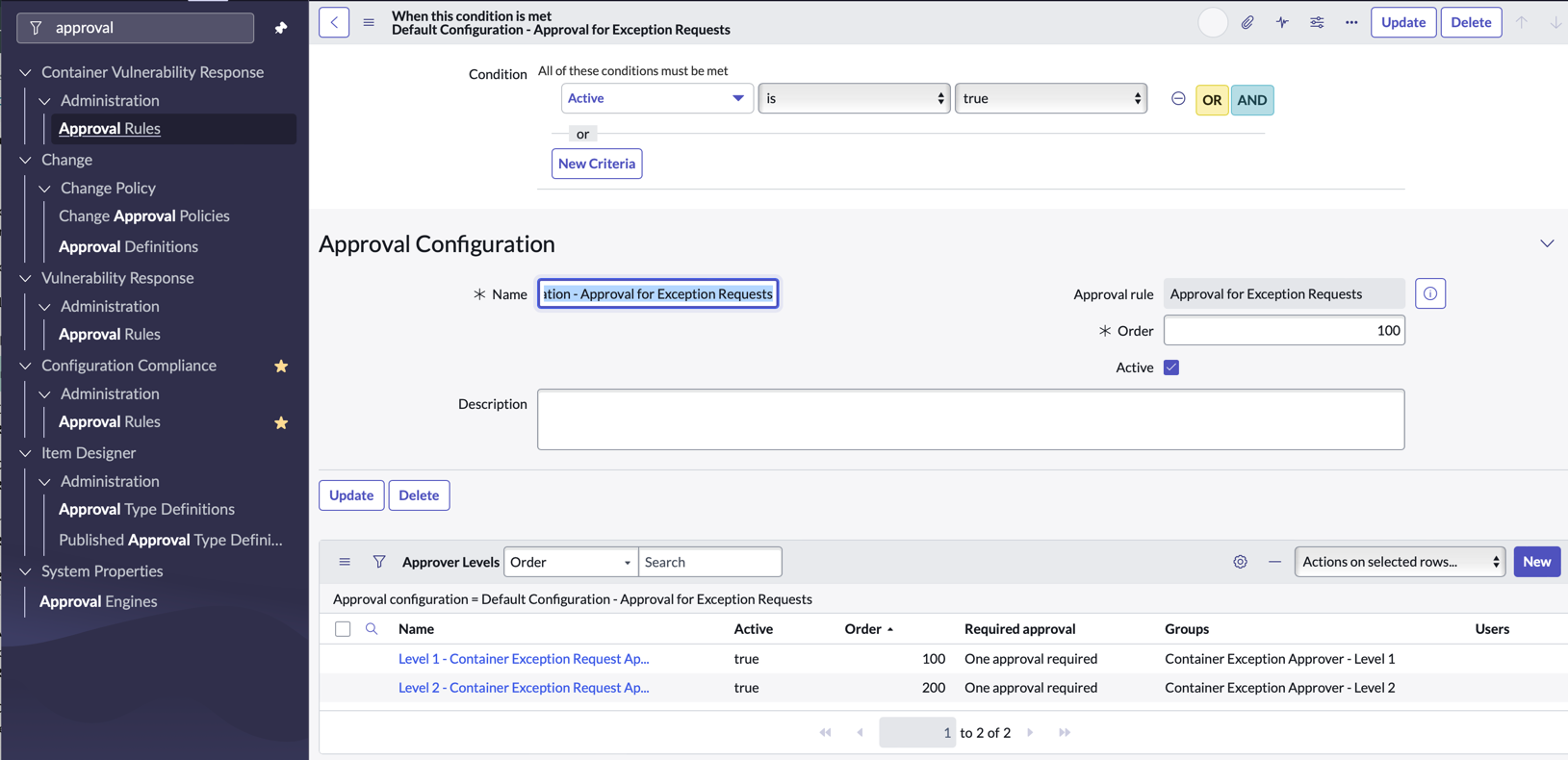1568x760 pixels.
Task: Click into the Name field
Action: 658,294
